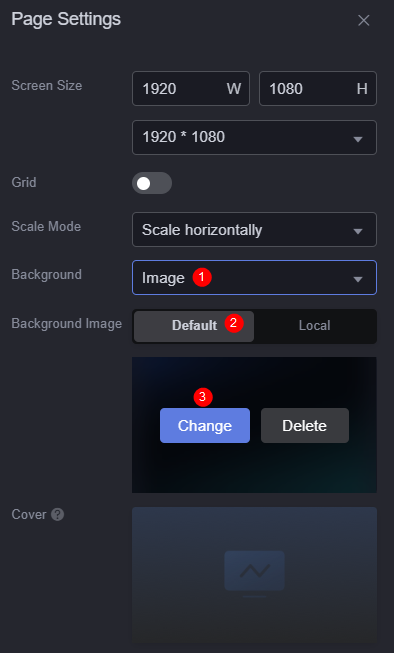Click the Cover help question mark icon
This screenshot has width=394, height=653.
pos(57,515)
